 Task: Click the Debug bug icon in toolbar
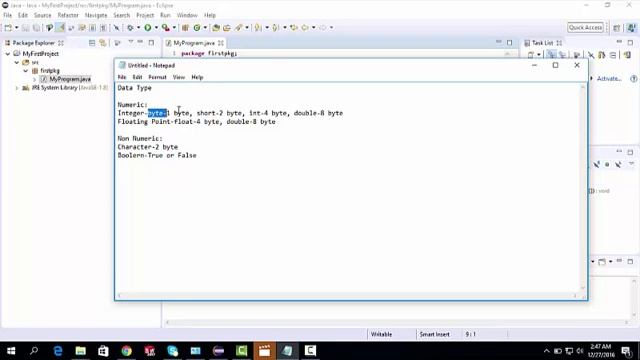click(x=130, y=28)
